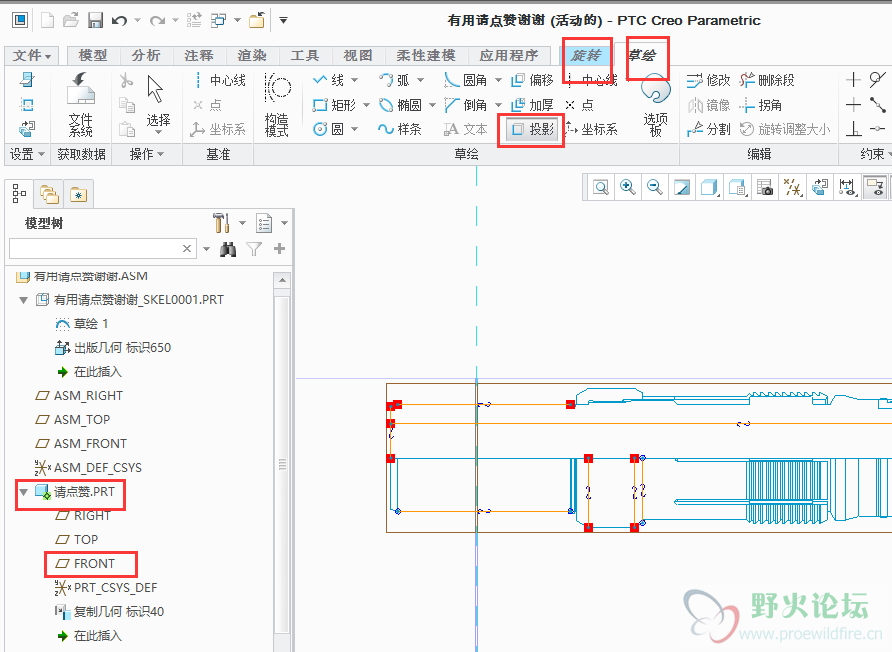Click the Open file folder icon
The width and height of the screenshot is (892, 652).
71,21
